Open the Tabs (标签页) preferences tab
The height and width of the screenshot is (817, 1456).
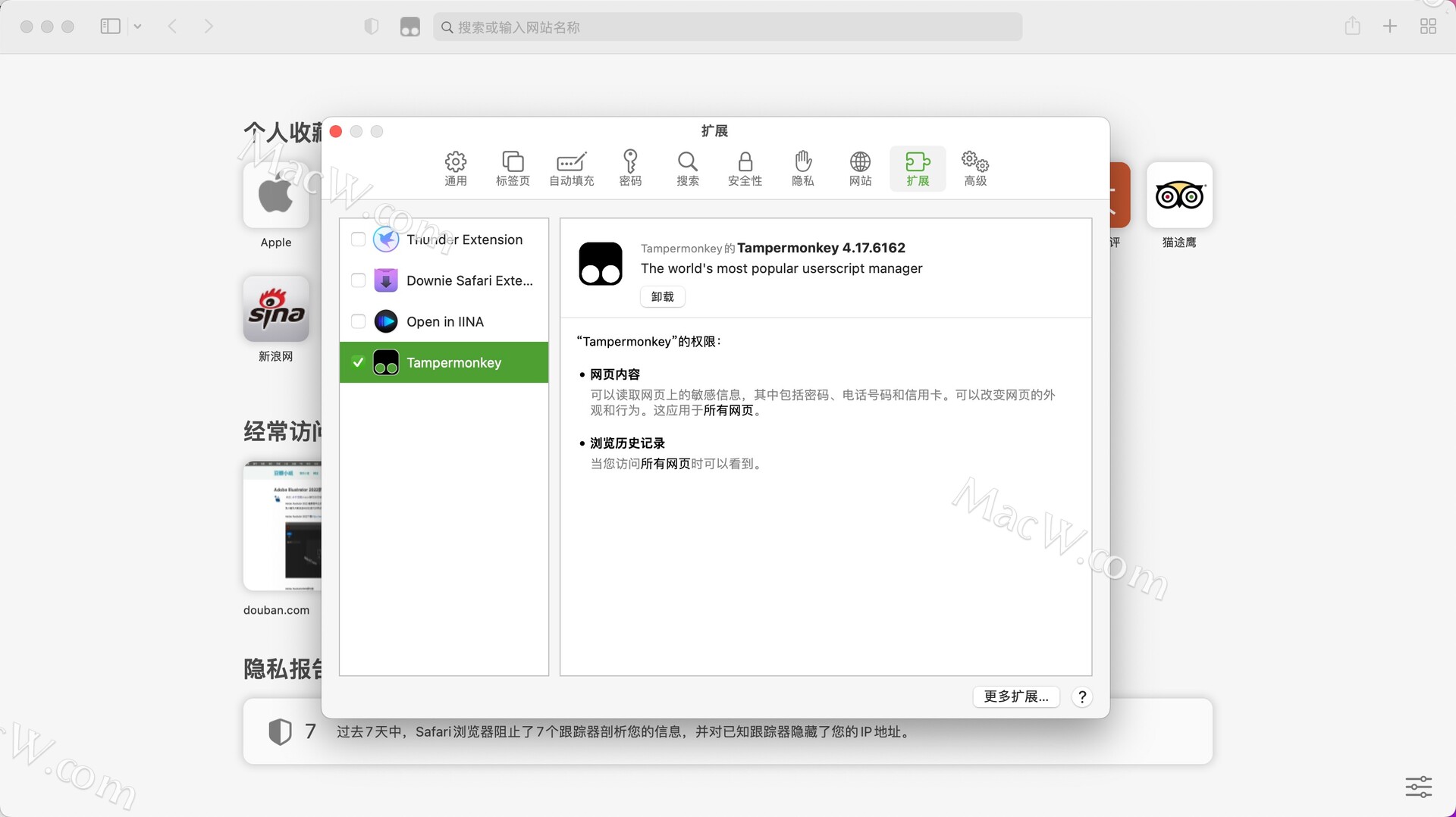513,168
